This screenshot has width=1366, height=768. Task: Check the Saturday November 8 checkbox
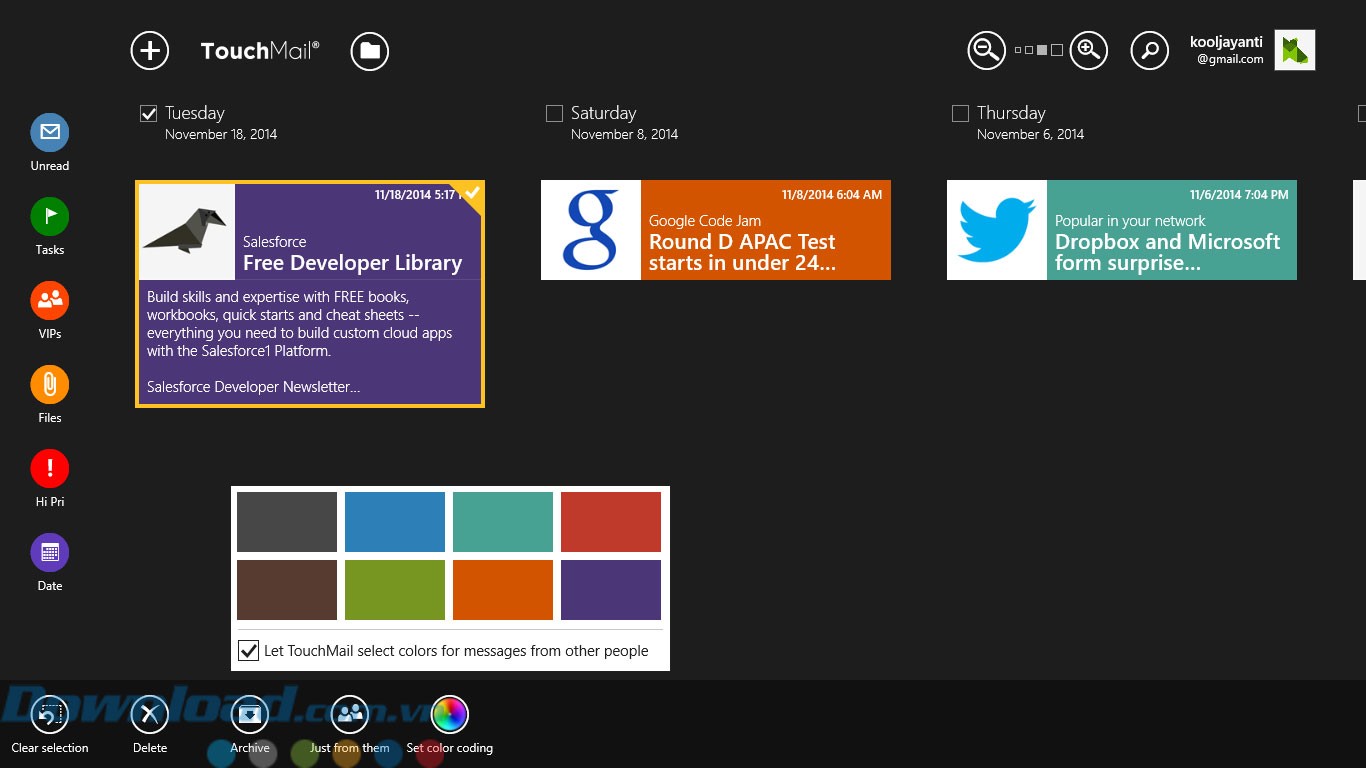555,114
